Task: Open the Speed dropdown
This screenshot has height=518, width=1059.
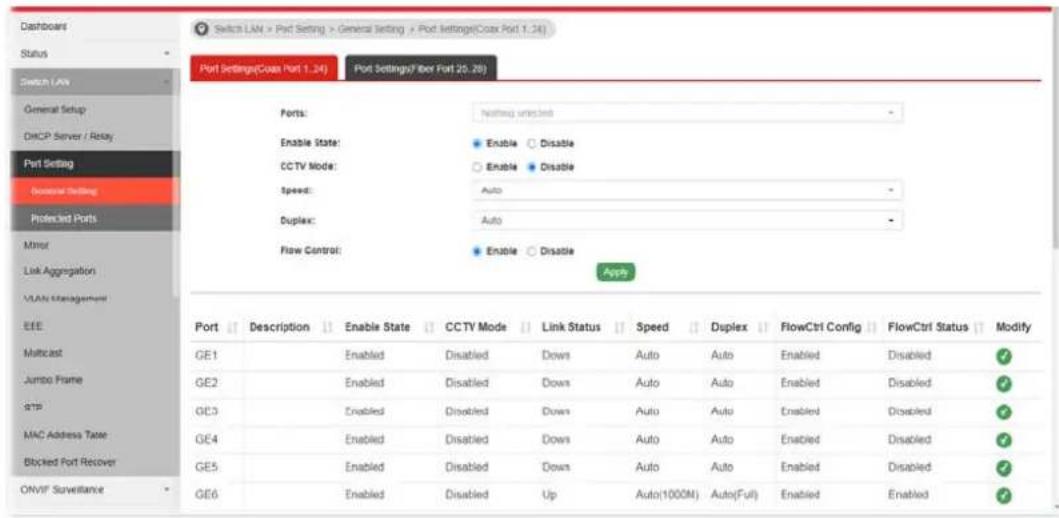Action: [687, 191]
